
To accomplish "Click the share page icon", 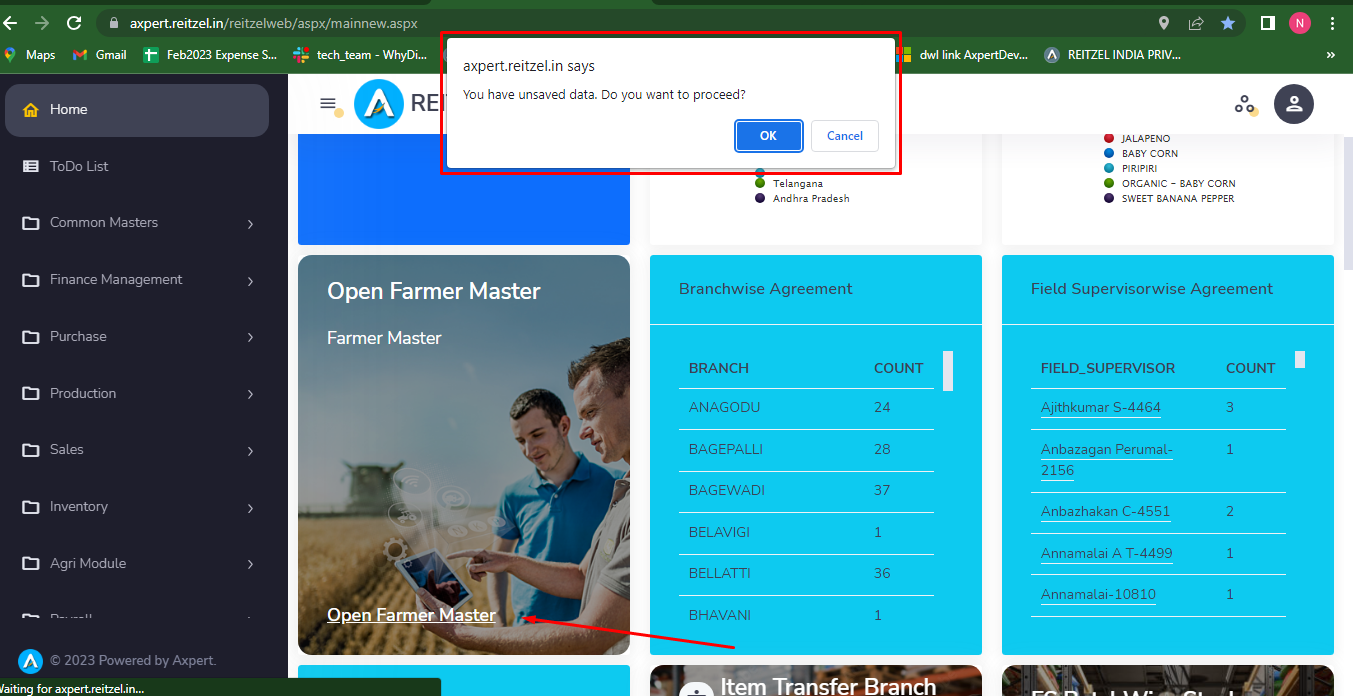I will (1196, 23).
